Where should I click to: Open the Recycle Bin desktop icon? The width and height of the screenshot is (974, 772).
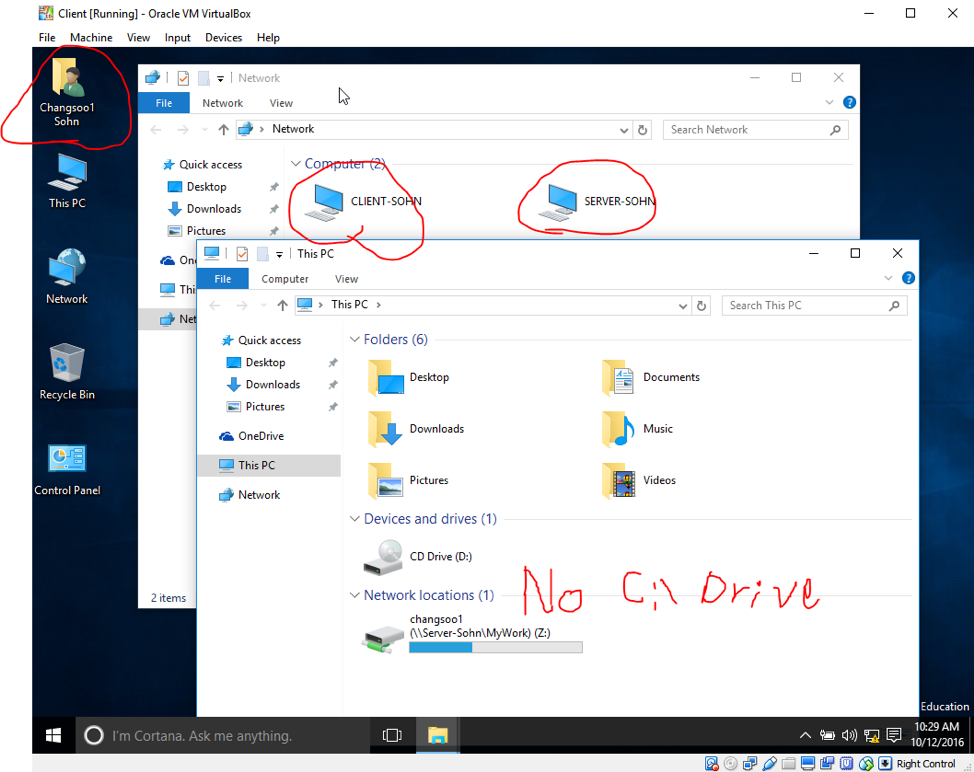pyautogui.click(x=66, y=372)
